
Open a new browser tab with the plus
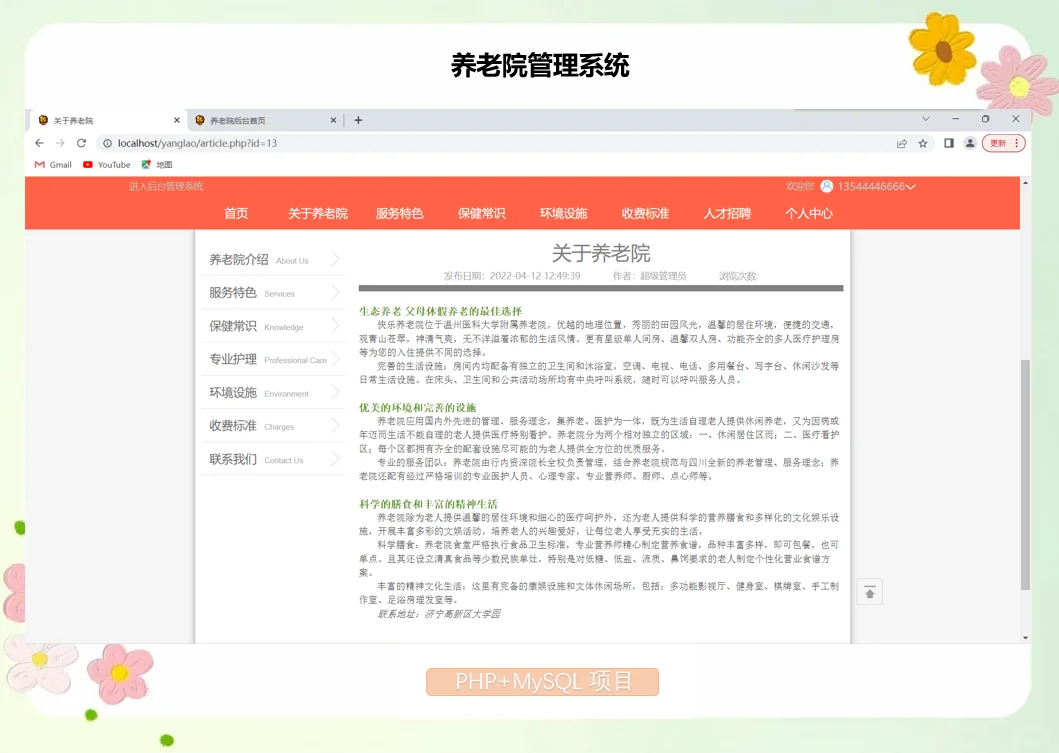(x=358, y=119)
